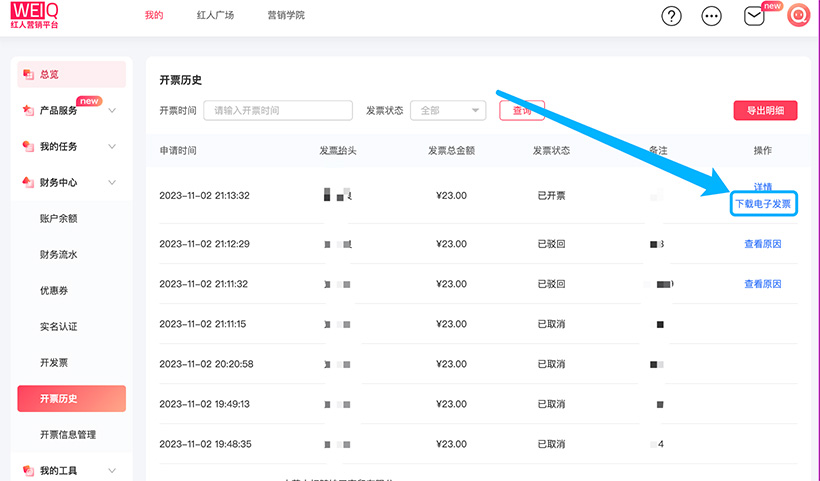Image resolution: width=820 pixels, height=481 pixels.
Task: Click the 我的任务 sidebar icon
Action: click(x=28, y=146)
